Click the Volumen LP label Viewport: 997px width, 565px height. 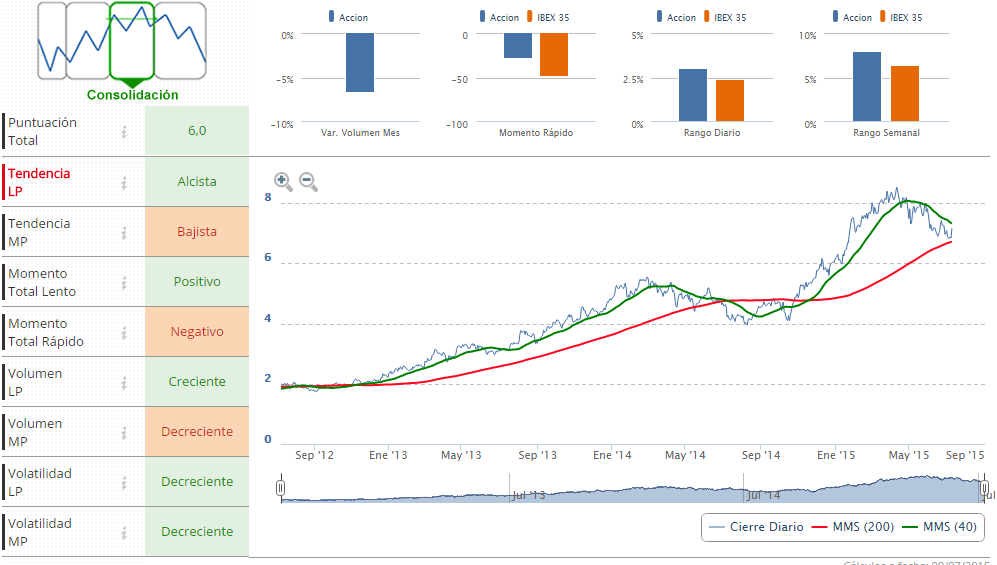pos(35,383)
